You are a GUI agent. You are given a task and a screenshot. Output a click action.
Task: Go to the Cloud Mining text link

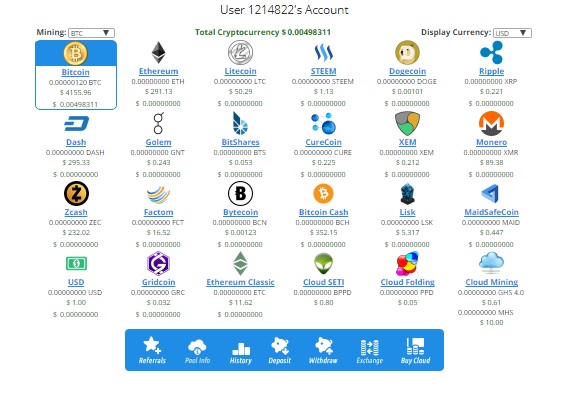[491, 282]
